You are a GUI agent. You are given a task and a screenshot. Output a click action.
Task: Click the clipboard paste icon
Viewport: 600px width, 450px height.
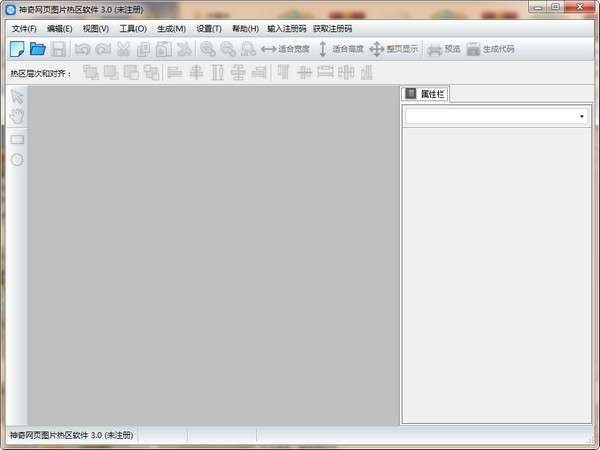[164, 49]
